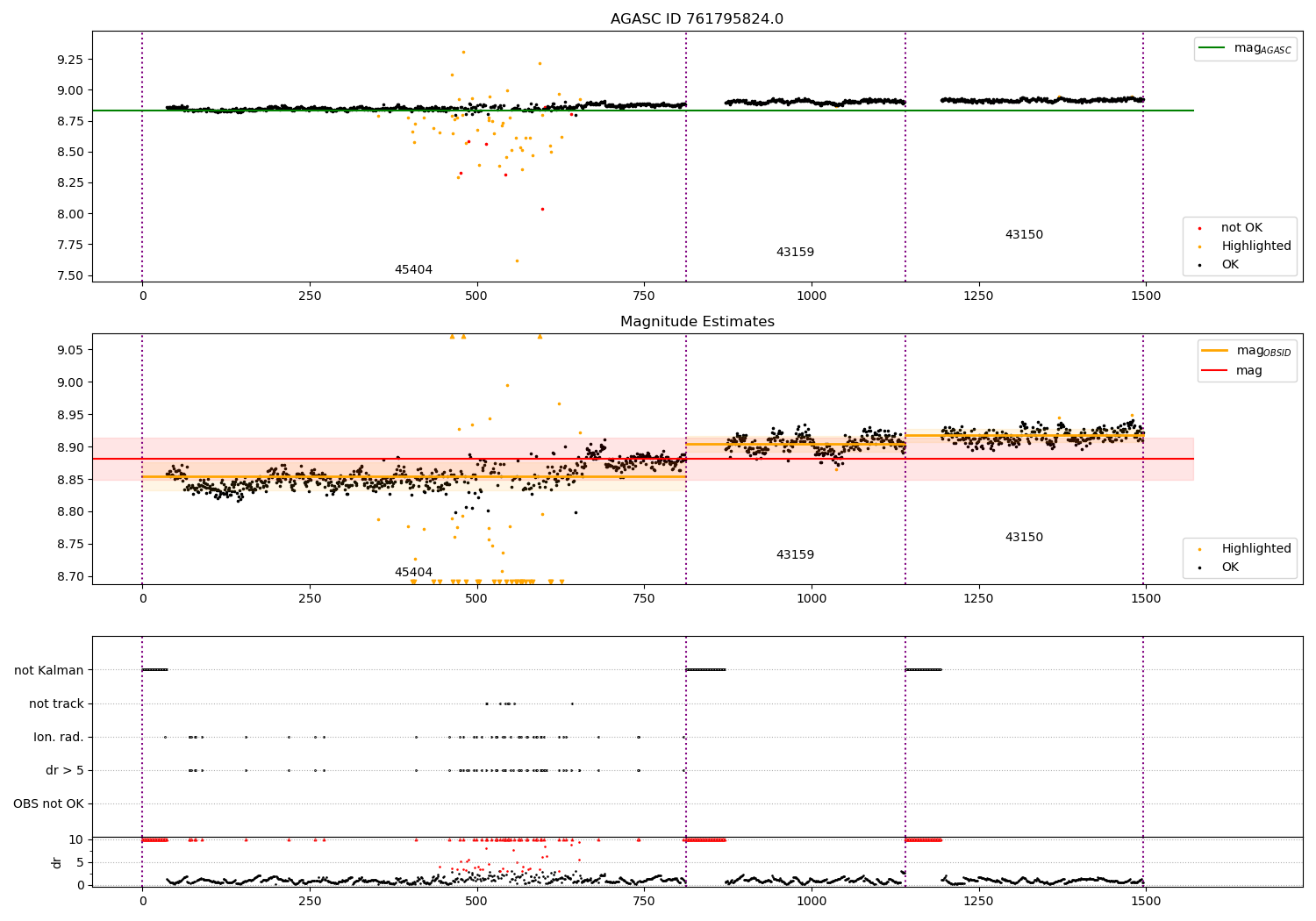This screenshot has height=921, width=1316.
Task: Click x-tick 250 under the bottom flags plot
Action: click(310, 902)
